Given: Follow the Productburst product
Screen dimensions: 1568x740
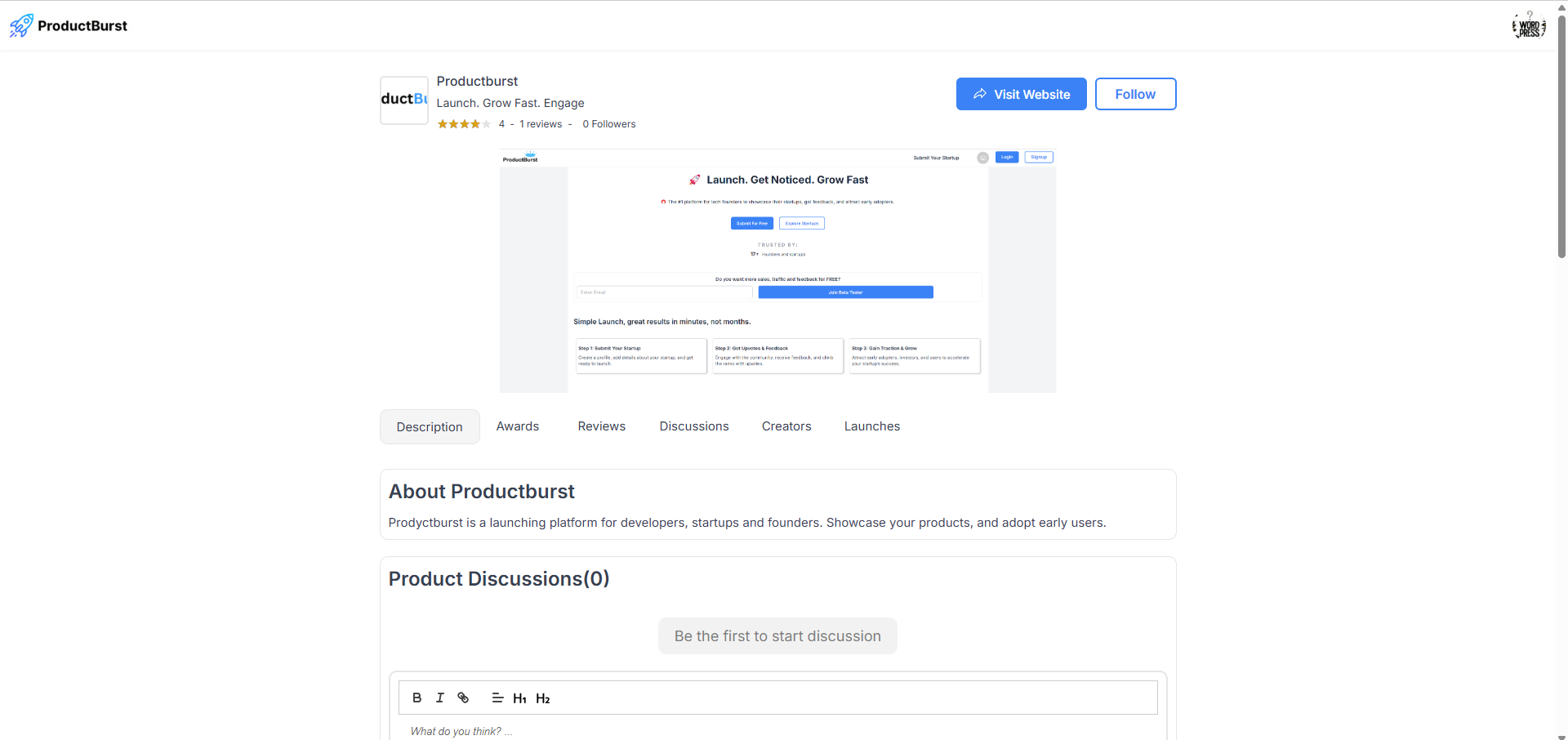Looking at the screenshot, I should tap(1135, 94).
